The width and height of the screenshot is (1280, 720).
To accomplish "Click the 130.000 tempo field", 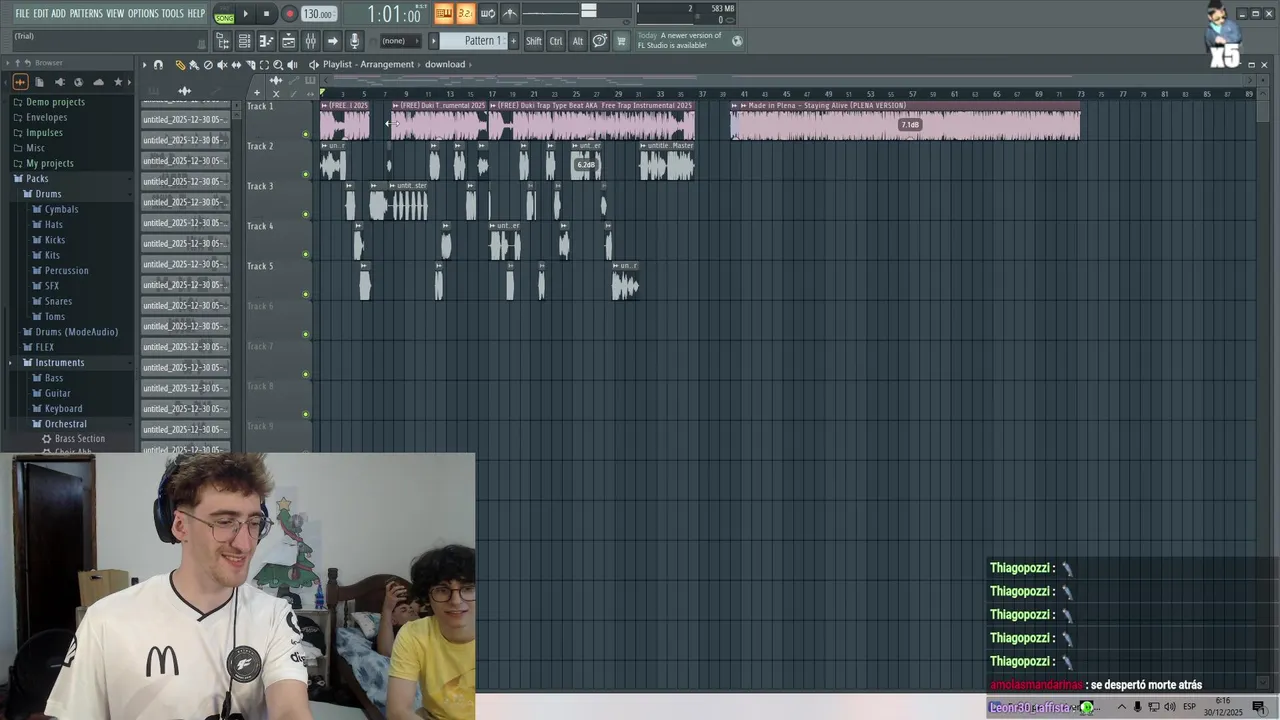I will click(x=318, y=14).
